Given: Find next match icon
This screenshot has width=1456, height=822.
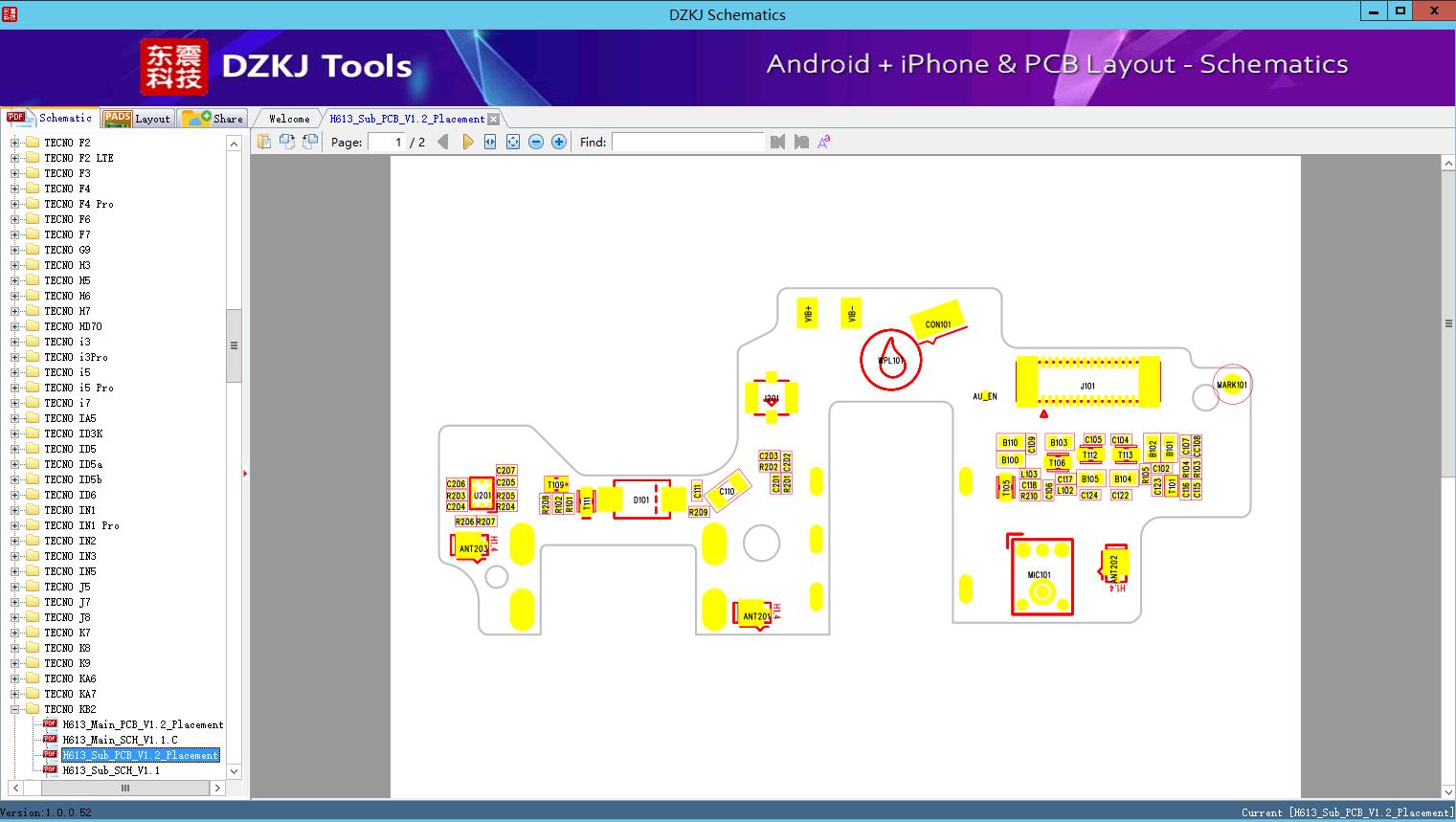Looking at the screenshot, I should coord(801,142).
